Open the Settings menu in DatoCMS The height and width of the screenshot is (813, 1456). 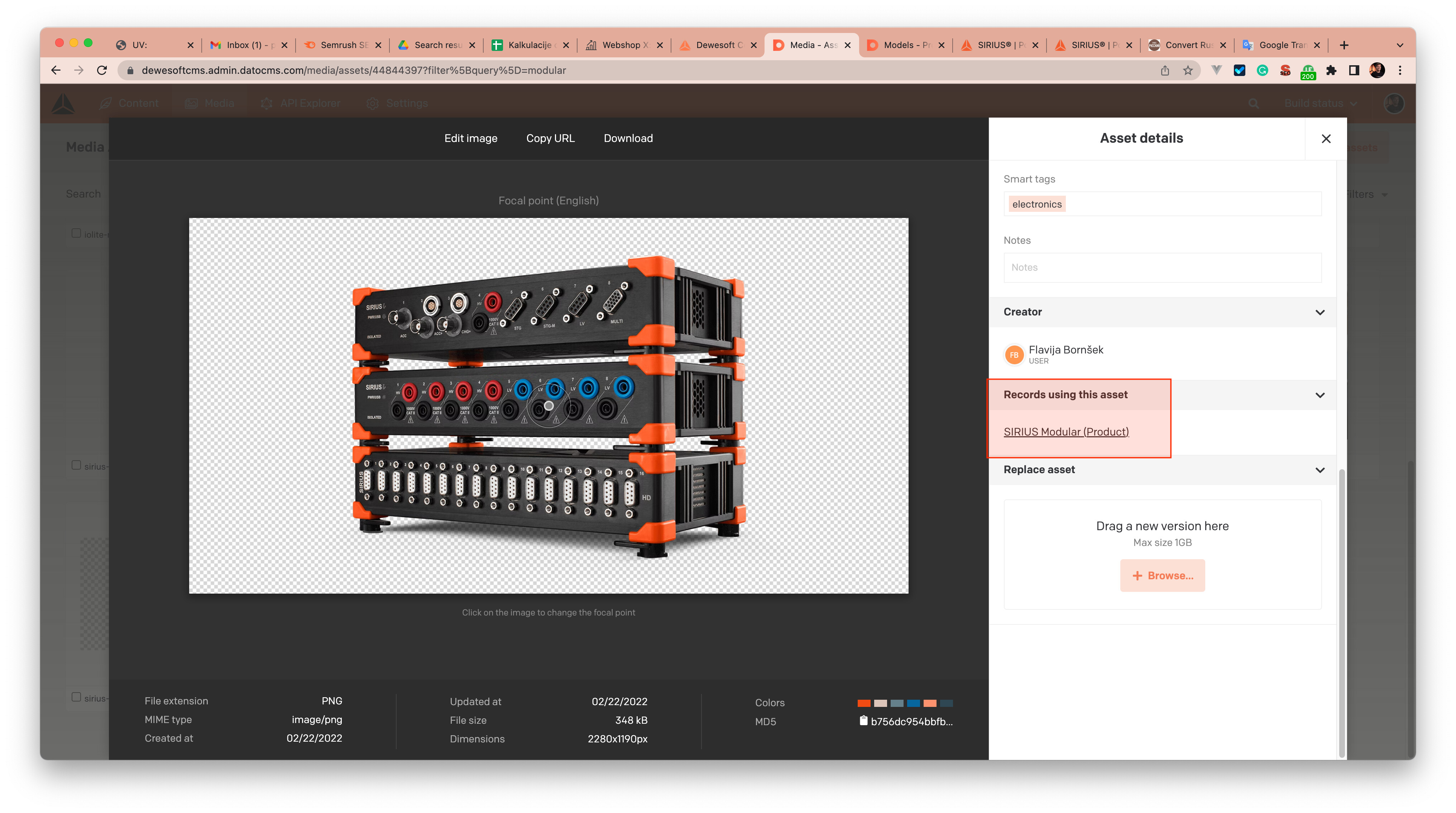tap(397, 104)
